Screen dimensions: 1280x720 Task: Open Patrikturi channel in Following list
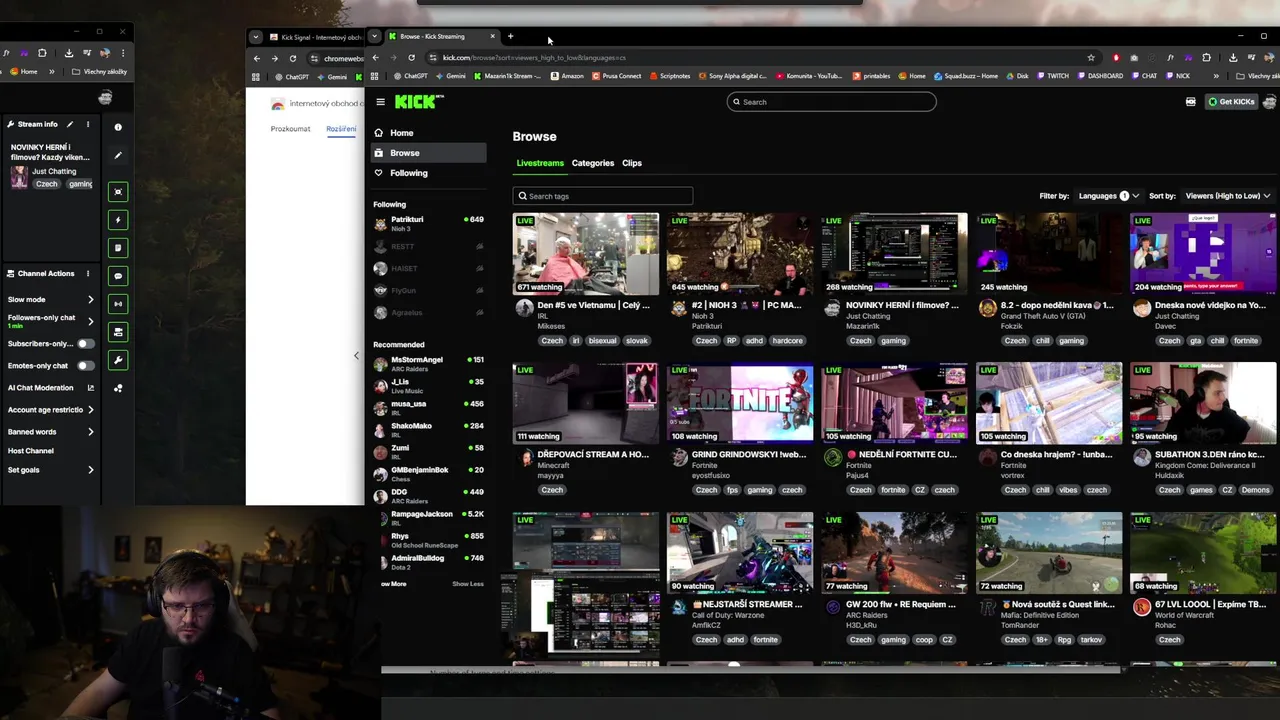click(428, 223)
